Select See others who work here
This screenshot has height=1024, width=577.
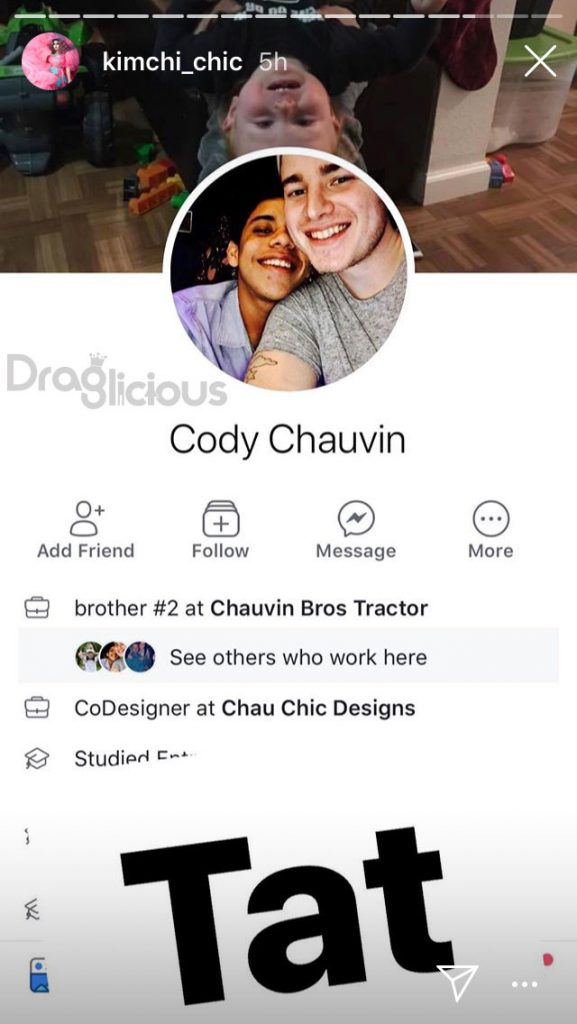point(288,656)
